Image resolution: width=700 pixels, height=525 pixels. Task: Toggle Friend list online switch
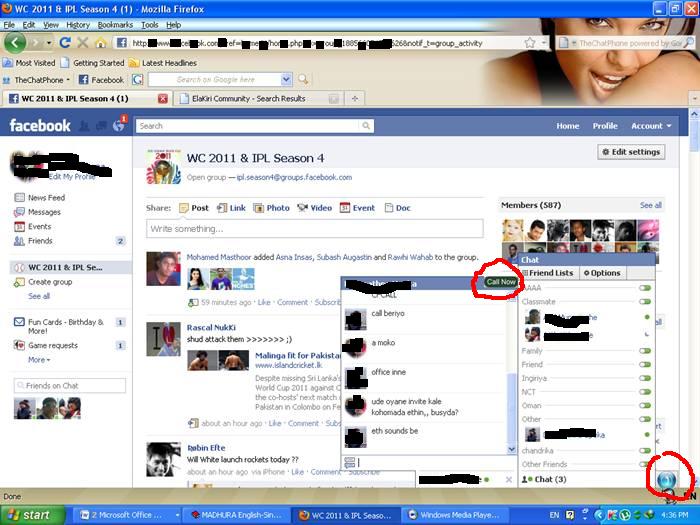click(x=645, y=365)
